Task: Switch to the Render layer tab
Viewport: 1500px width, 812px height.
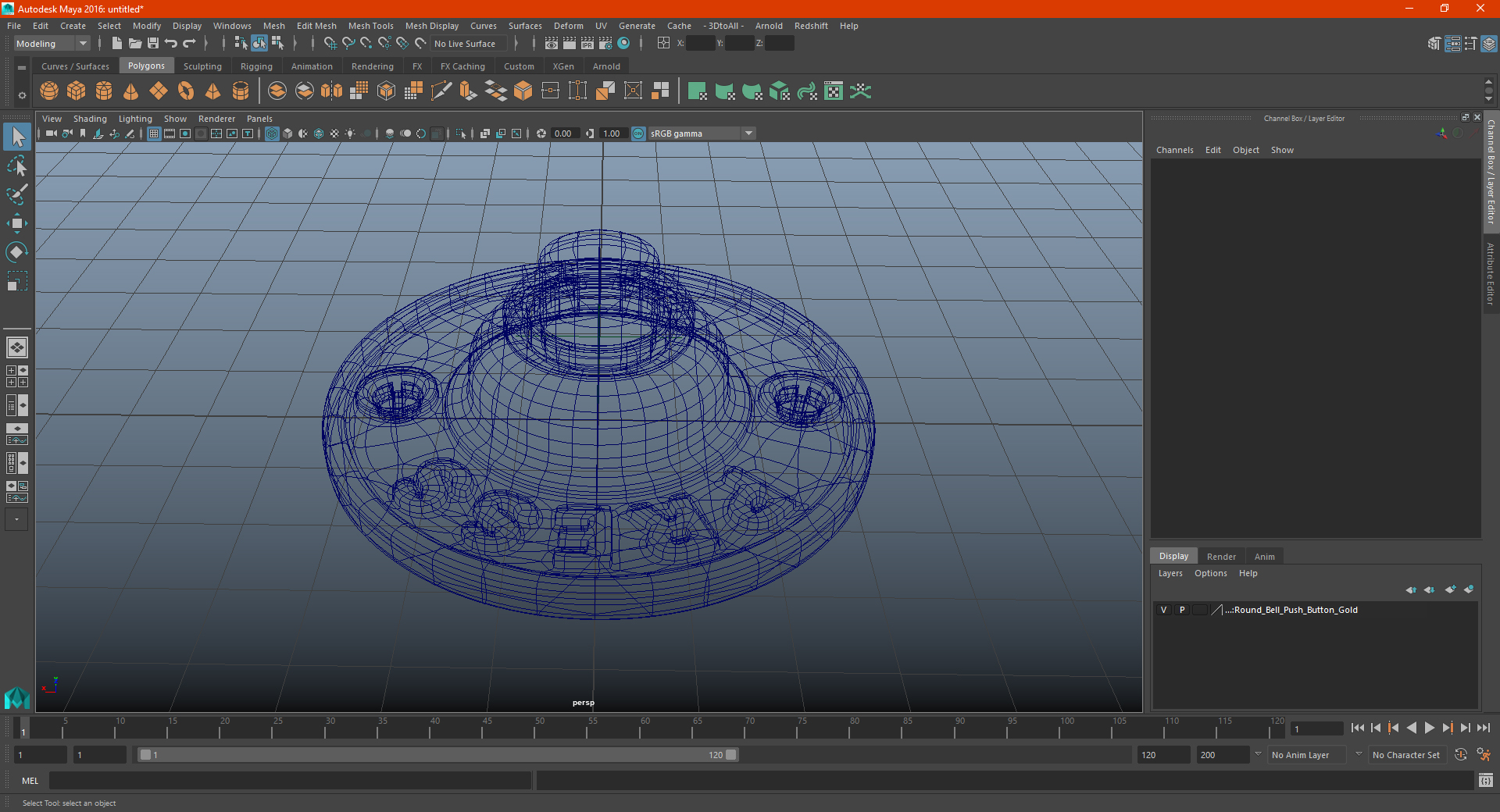Action: click(x=1221, y=557)
